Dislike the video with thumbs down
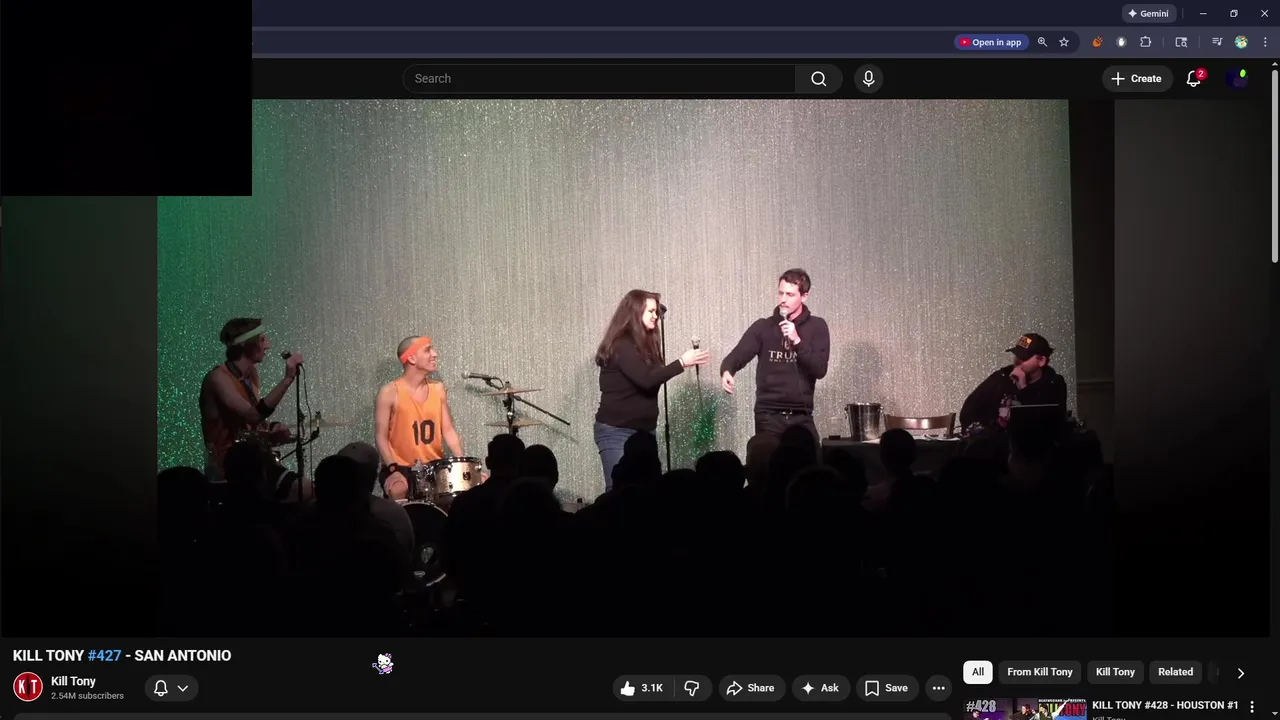Viewport: 1280px width, 720px height. pyautogui.click(x=691, y=688)
